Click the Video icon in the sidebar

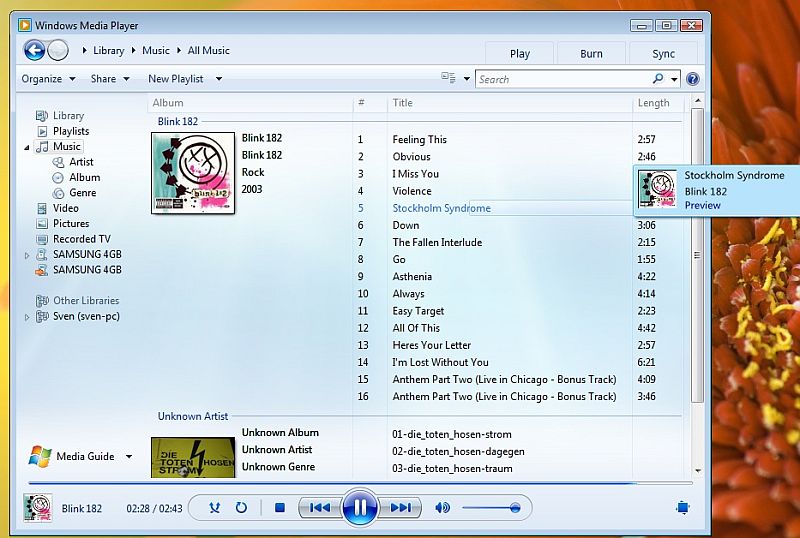tap(42, 208)
